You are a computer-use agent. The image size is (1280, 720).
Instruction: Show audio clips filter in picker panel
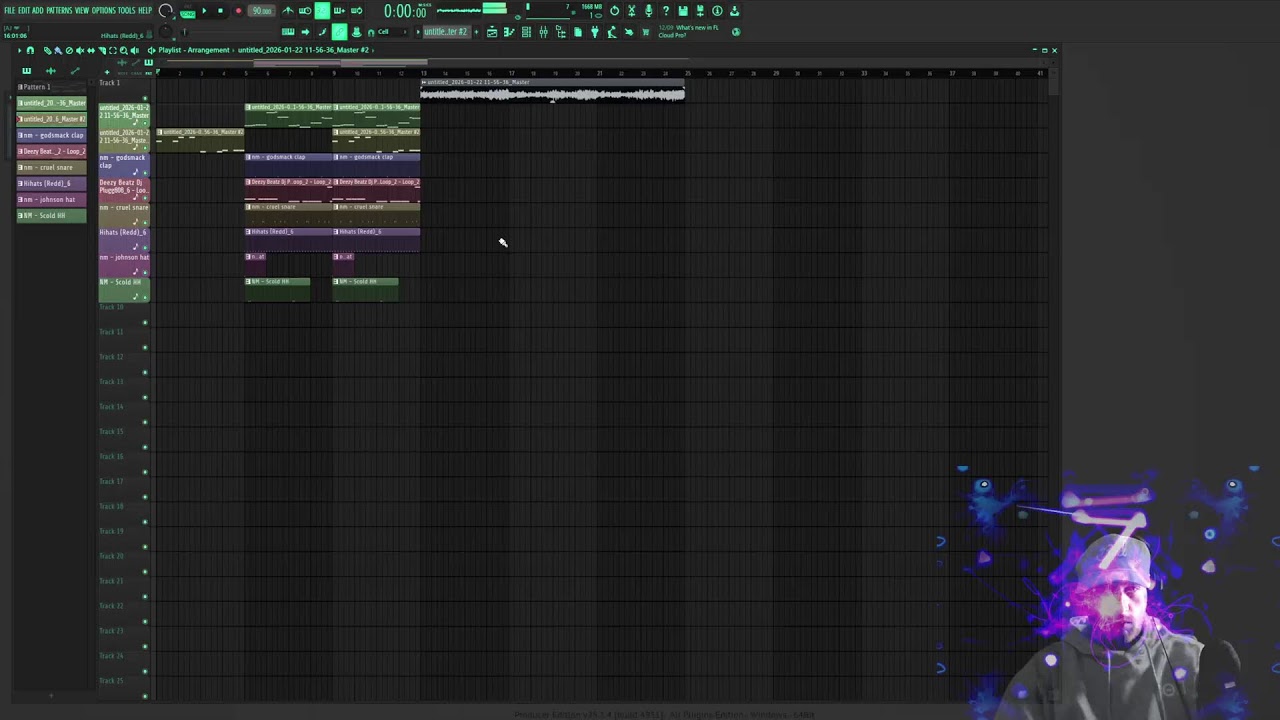point(51,71)
